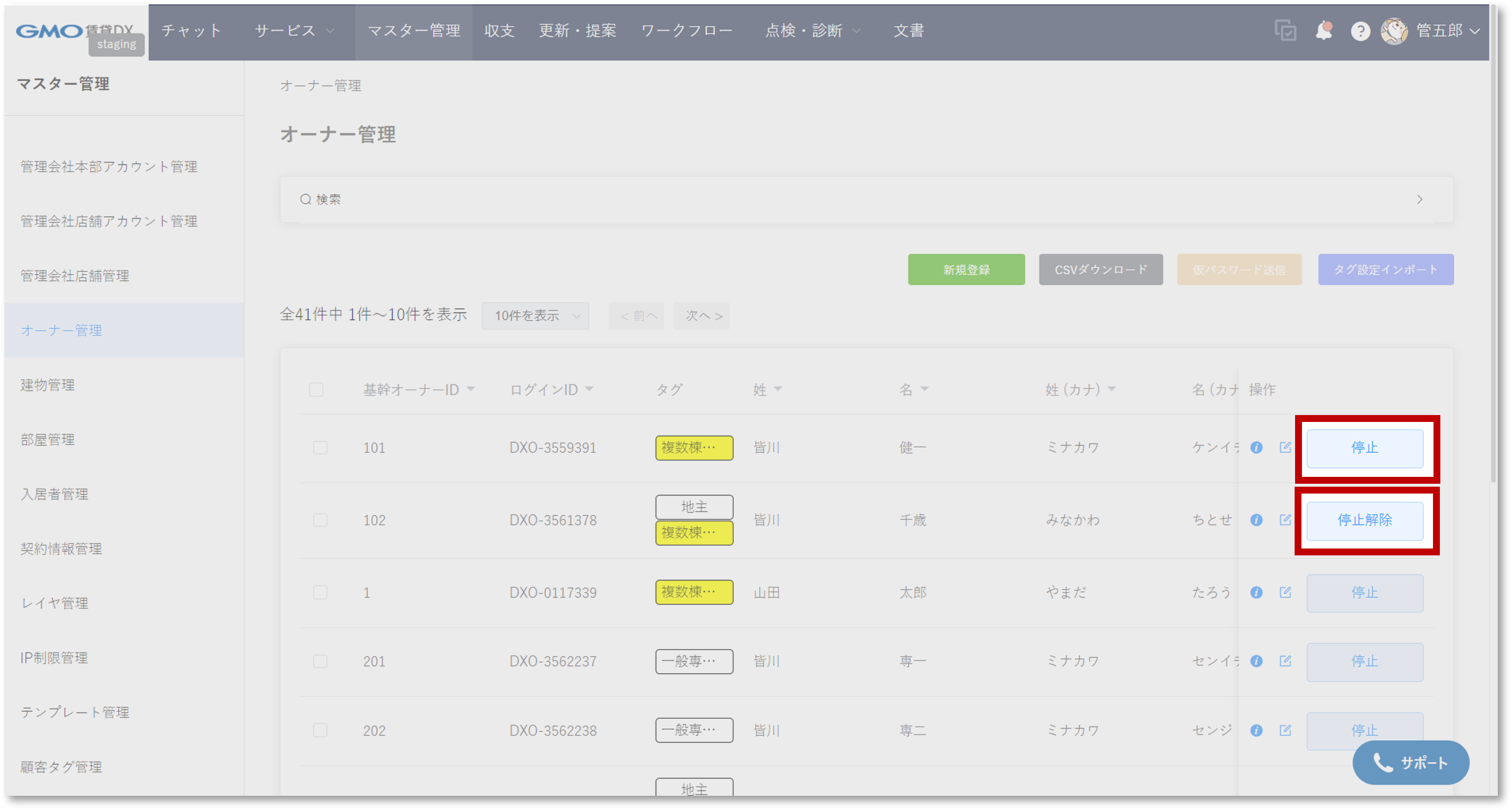Toggle the select-all checkbox in table header

click(x=317, y=390)
